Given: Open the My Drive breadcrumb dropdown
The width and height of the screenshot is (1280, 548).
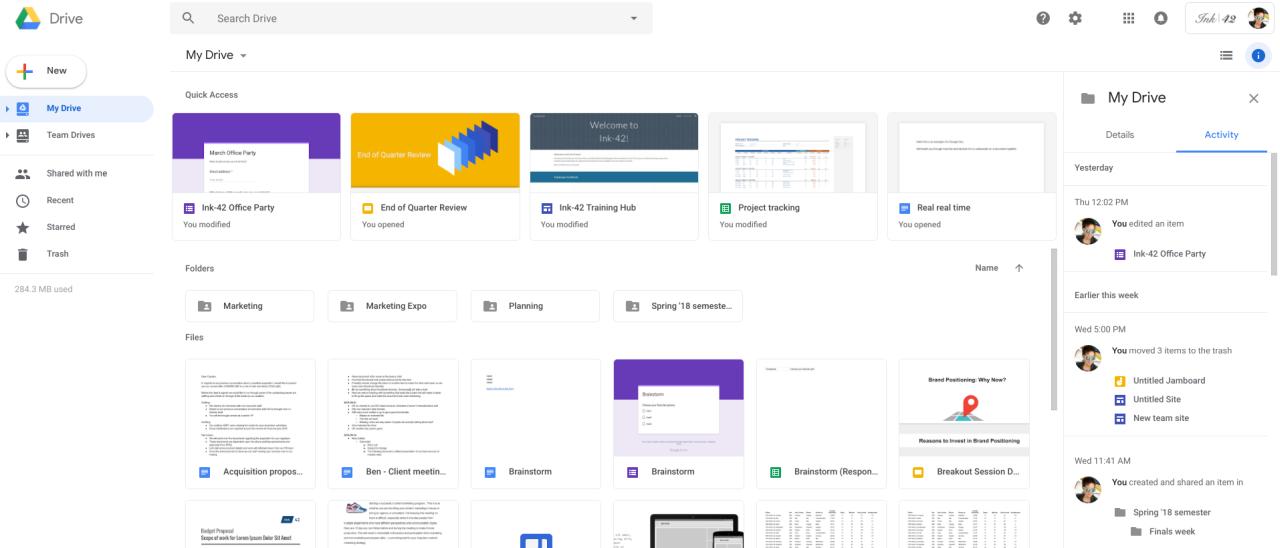Looking at the screenshot, I should [x=216, y=55].
